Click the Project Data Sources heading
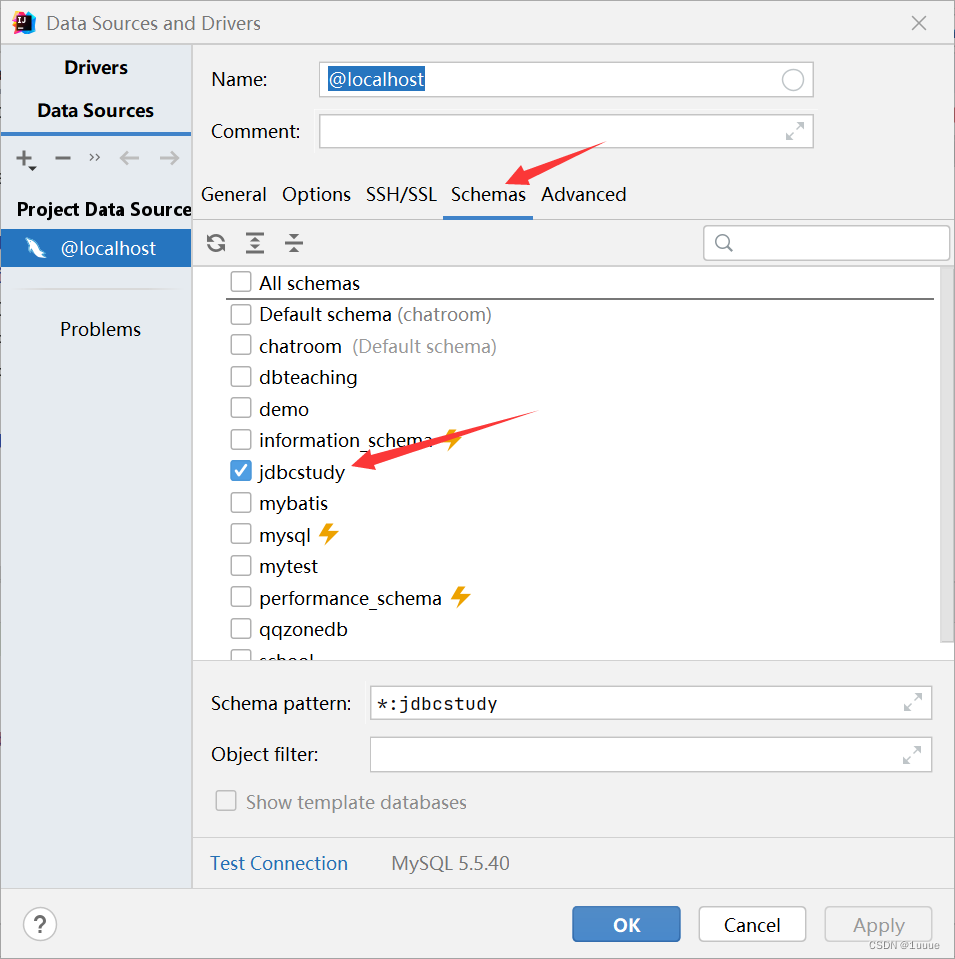 104,209
